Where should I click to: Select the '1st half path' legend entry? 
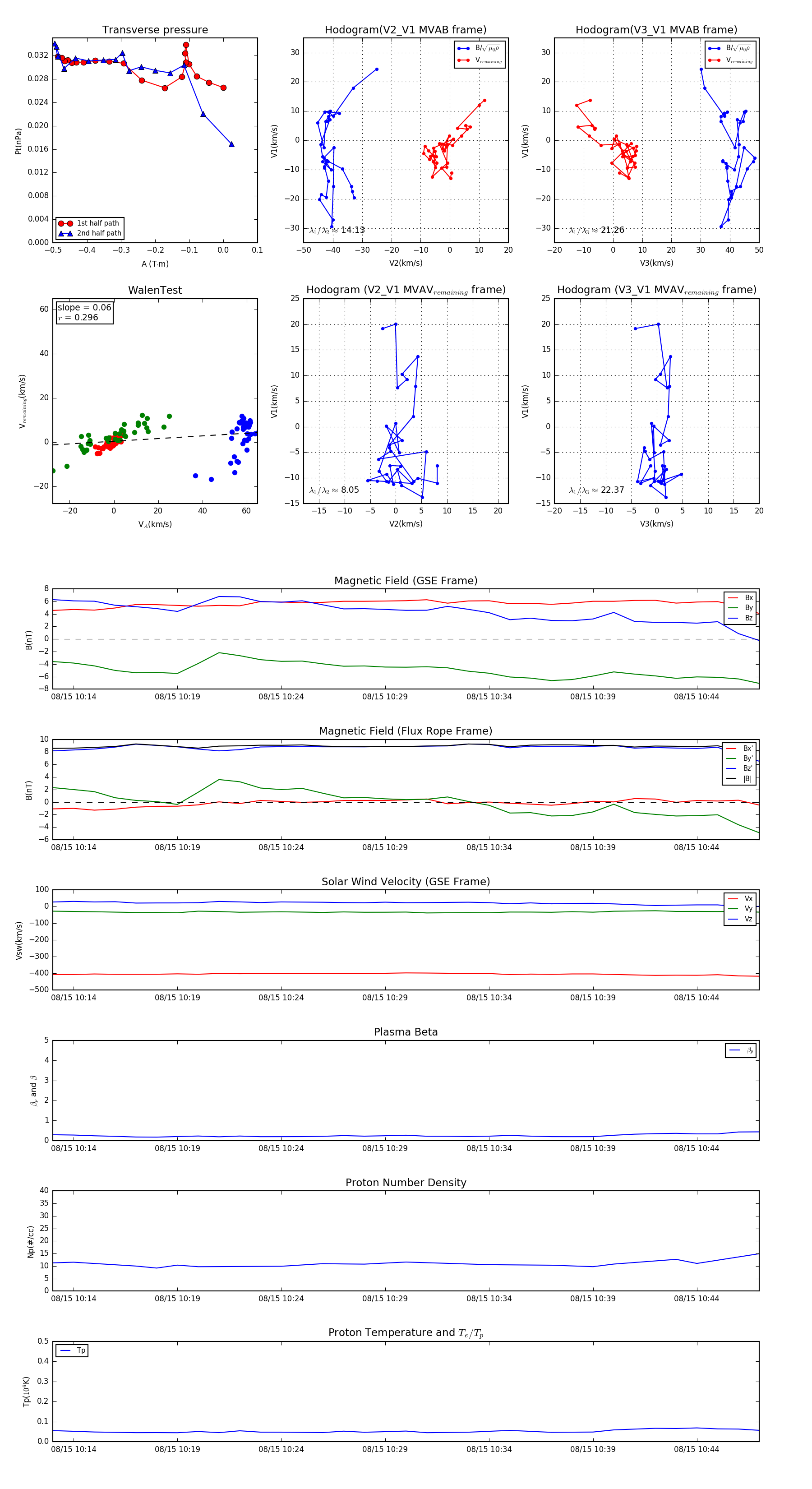90,223
